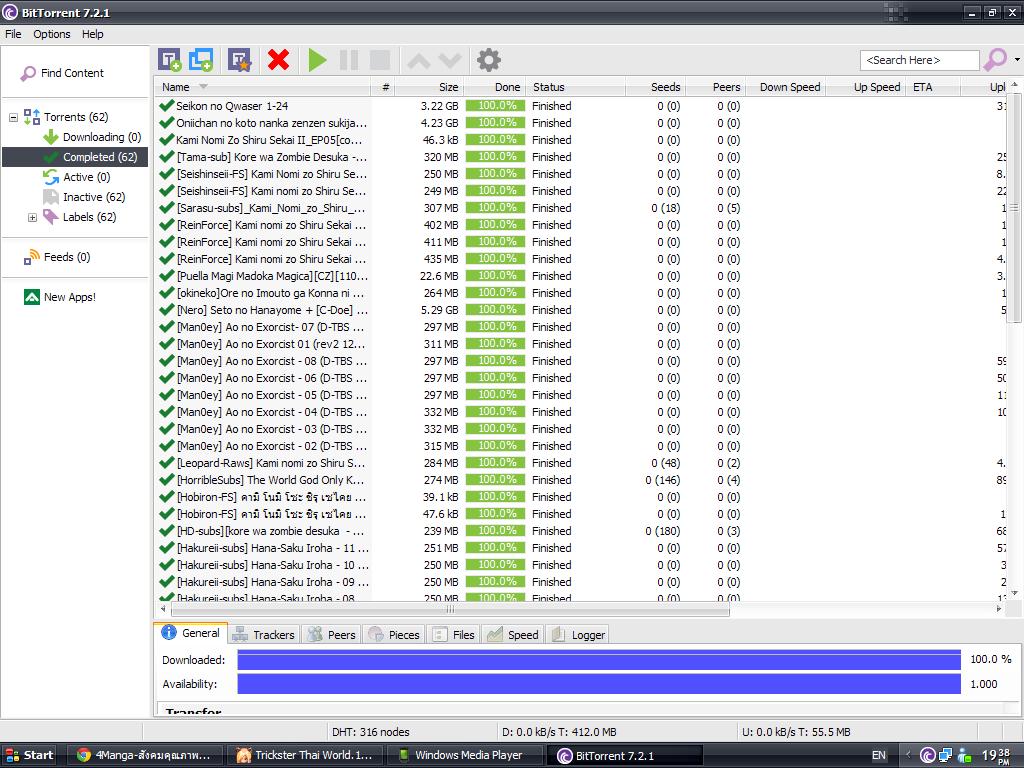Switch to the General tab

(x=191, y=633)
